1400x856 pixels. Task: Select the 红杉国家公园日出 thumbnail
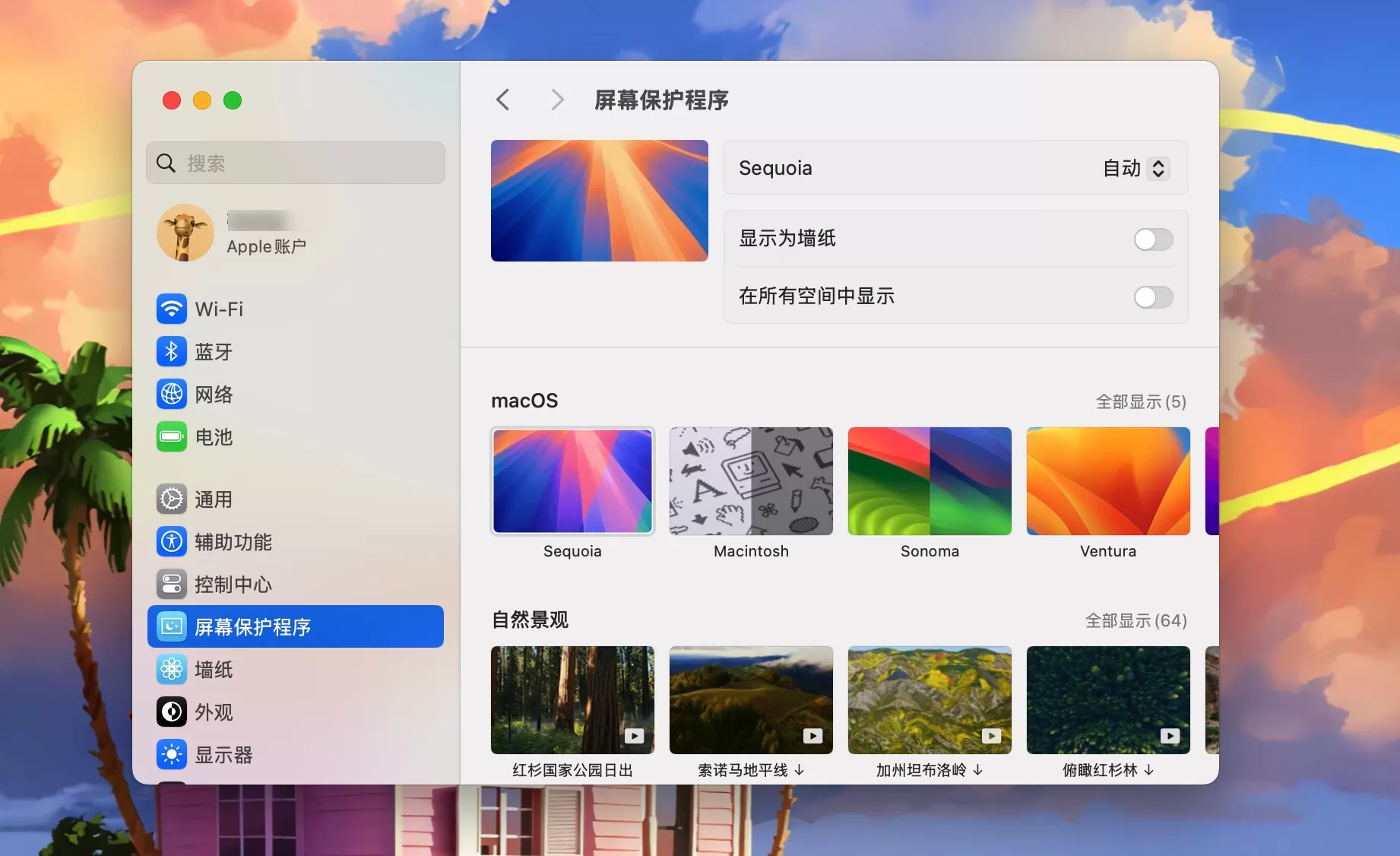[x=572, y=700]
